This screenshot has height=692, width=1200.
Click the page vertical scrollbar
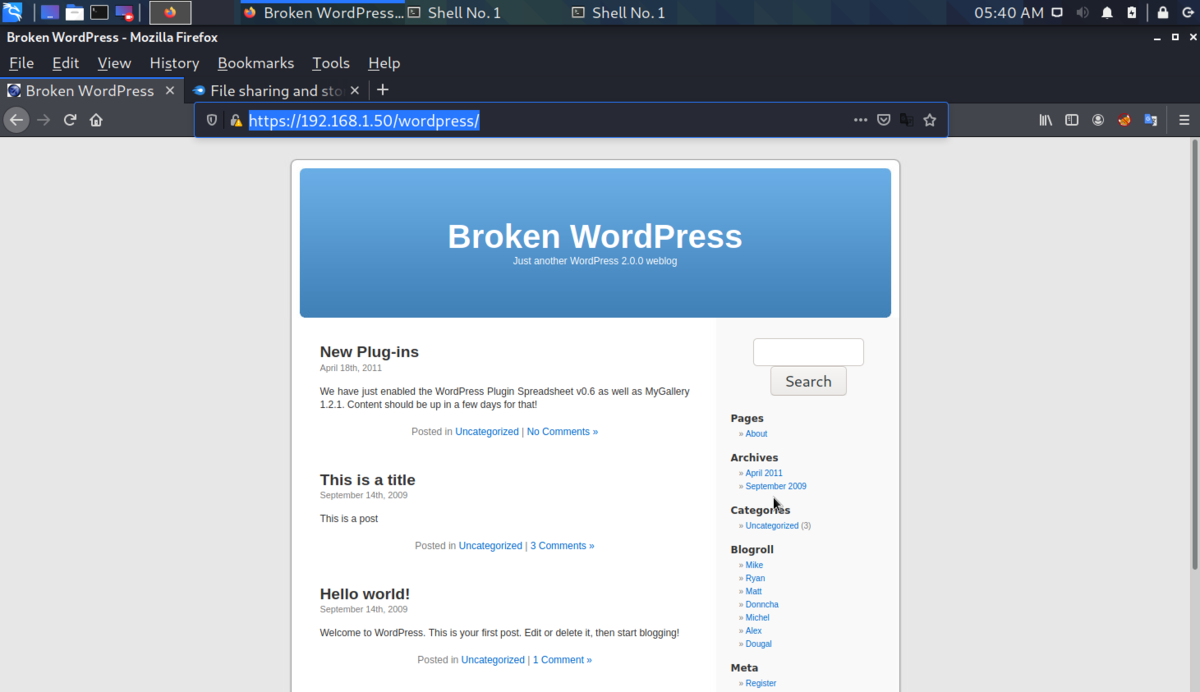(1193, 355)
